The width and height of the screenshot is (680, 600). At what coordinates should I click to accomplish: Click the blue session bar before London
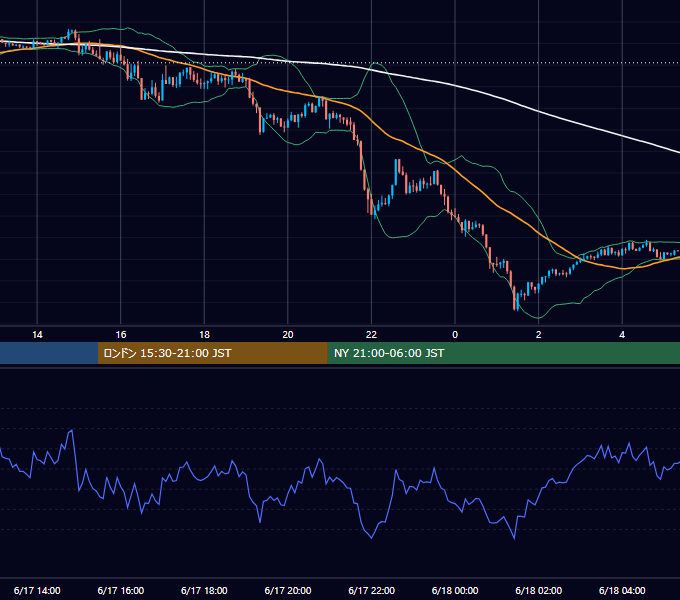click(49, 353)
